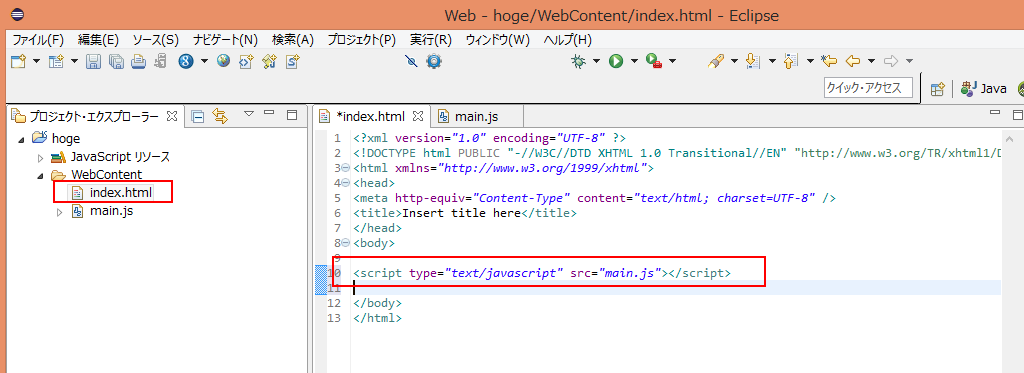Click the Print toolbar icon

[138, 61]
